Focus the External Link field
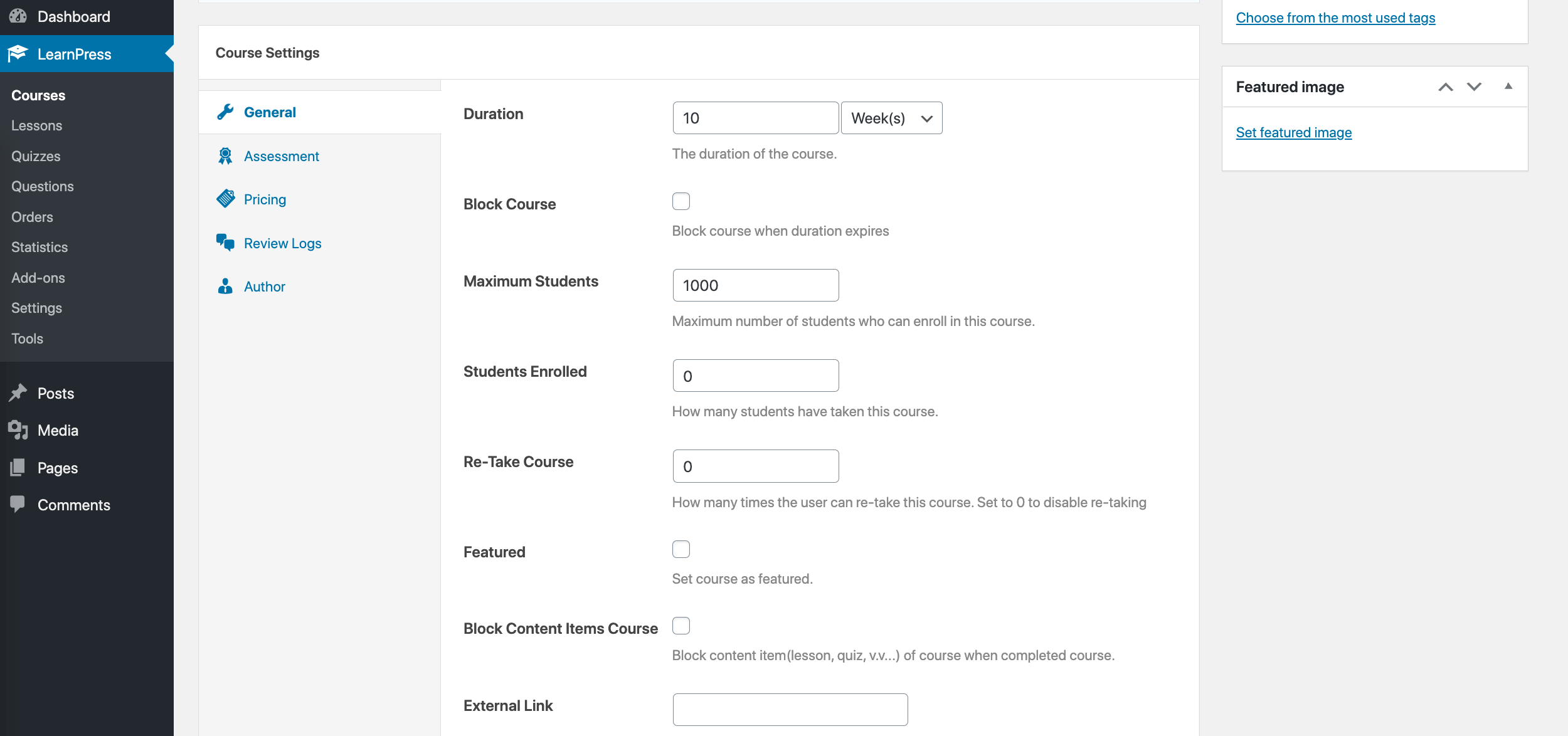The image size is (1568, 736). [790, 710]
